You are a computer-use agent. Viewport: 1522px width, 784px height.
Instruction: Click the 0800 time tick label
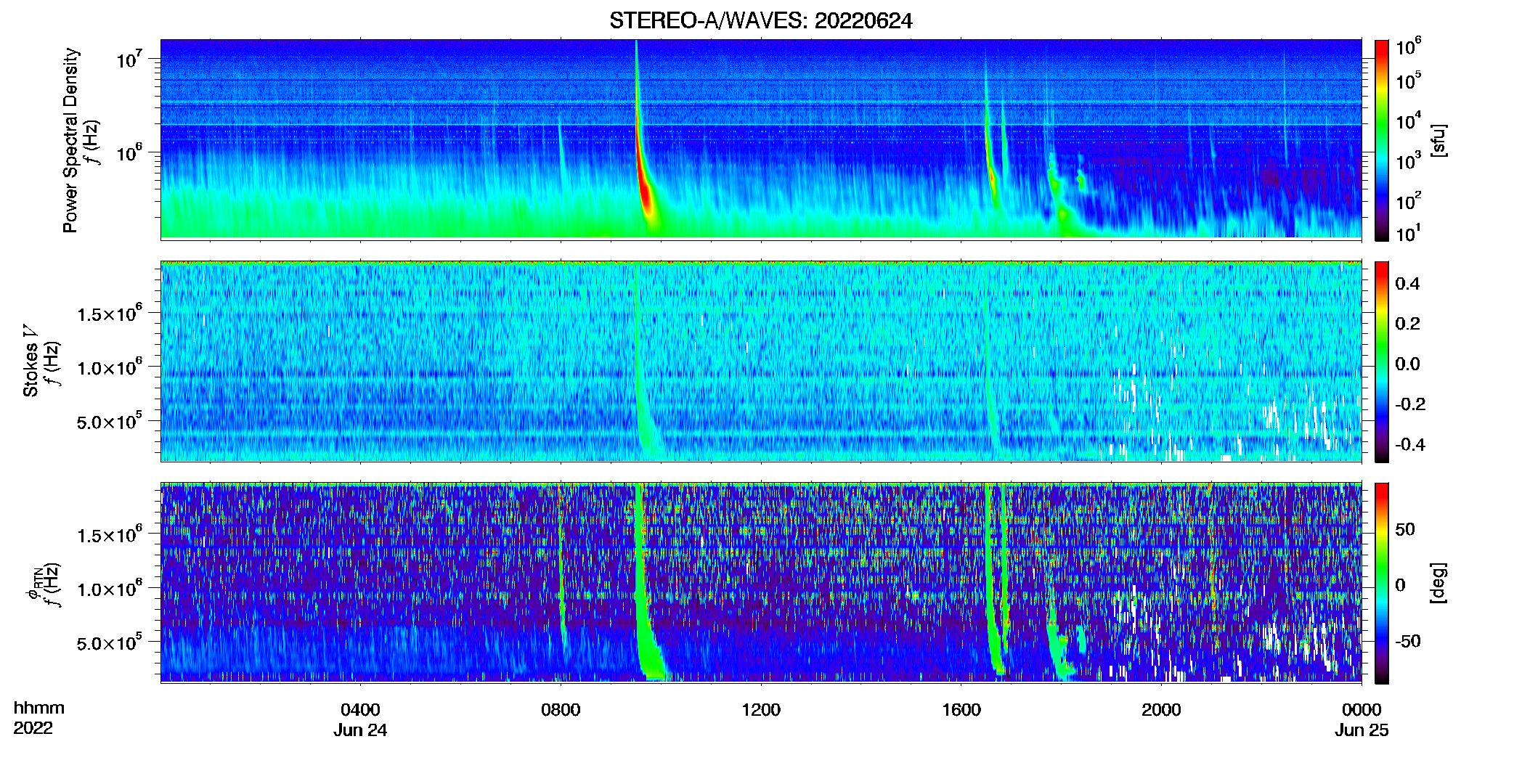(561, 709)
